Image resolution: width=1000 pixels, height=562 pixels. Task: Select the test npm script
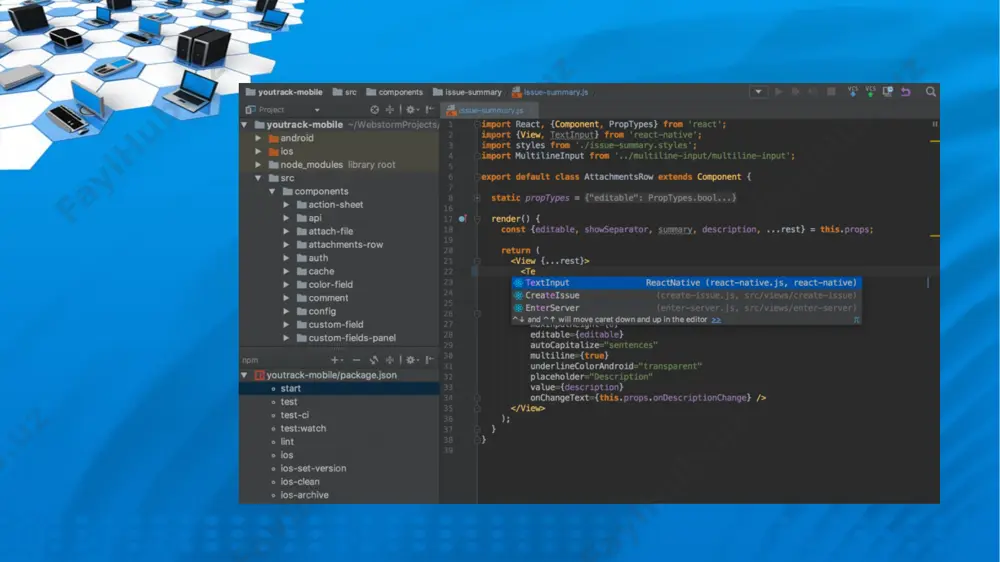(289, 402)
